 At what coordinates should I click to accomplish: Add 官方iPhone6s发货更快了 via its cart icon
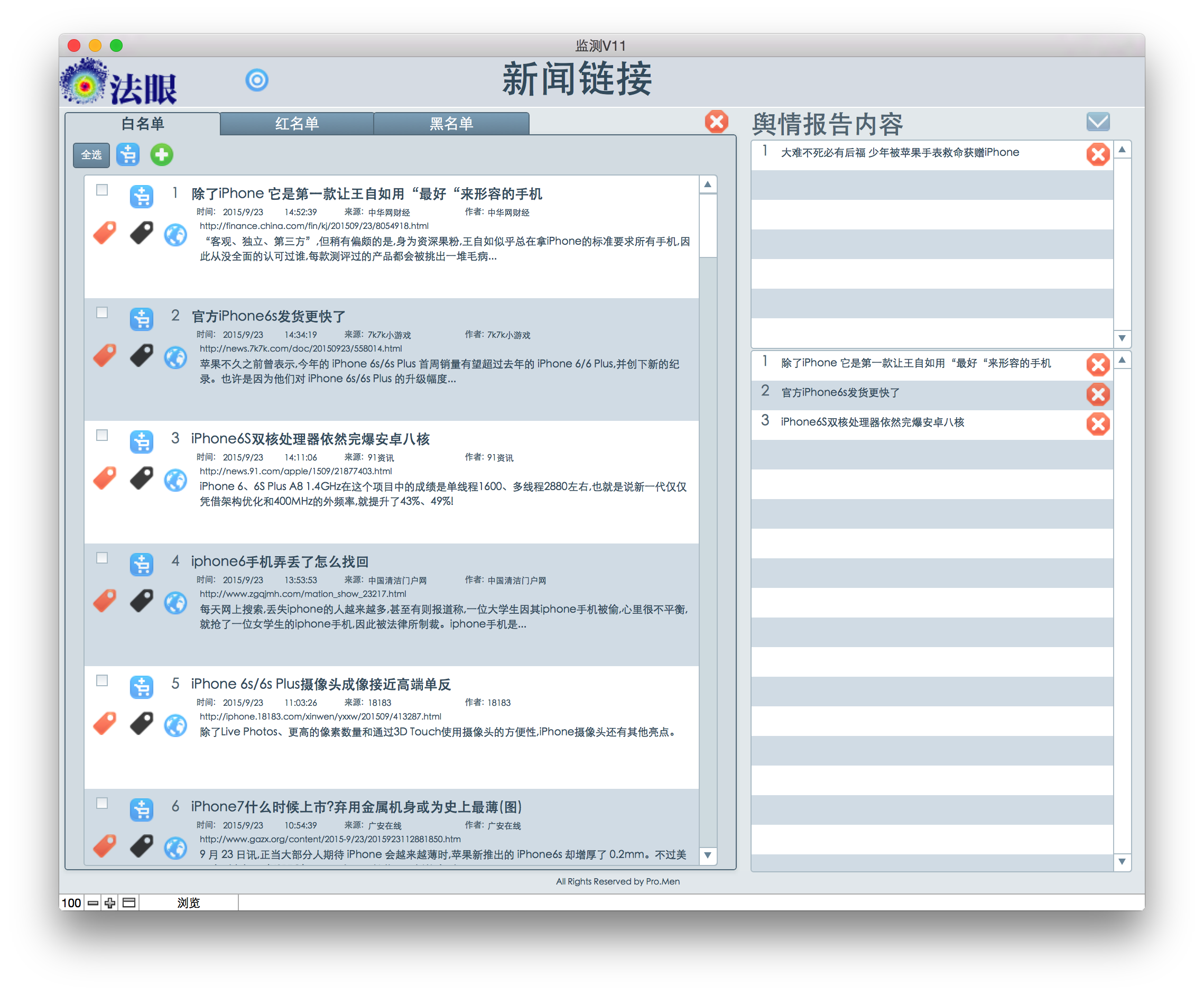pyautogui.click(x=142, y=319)
